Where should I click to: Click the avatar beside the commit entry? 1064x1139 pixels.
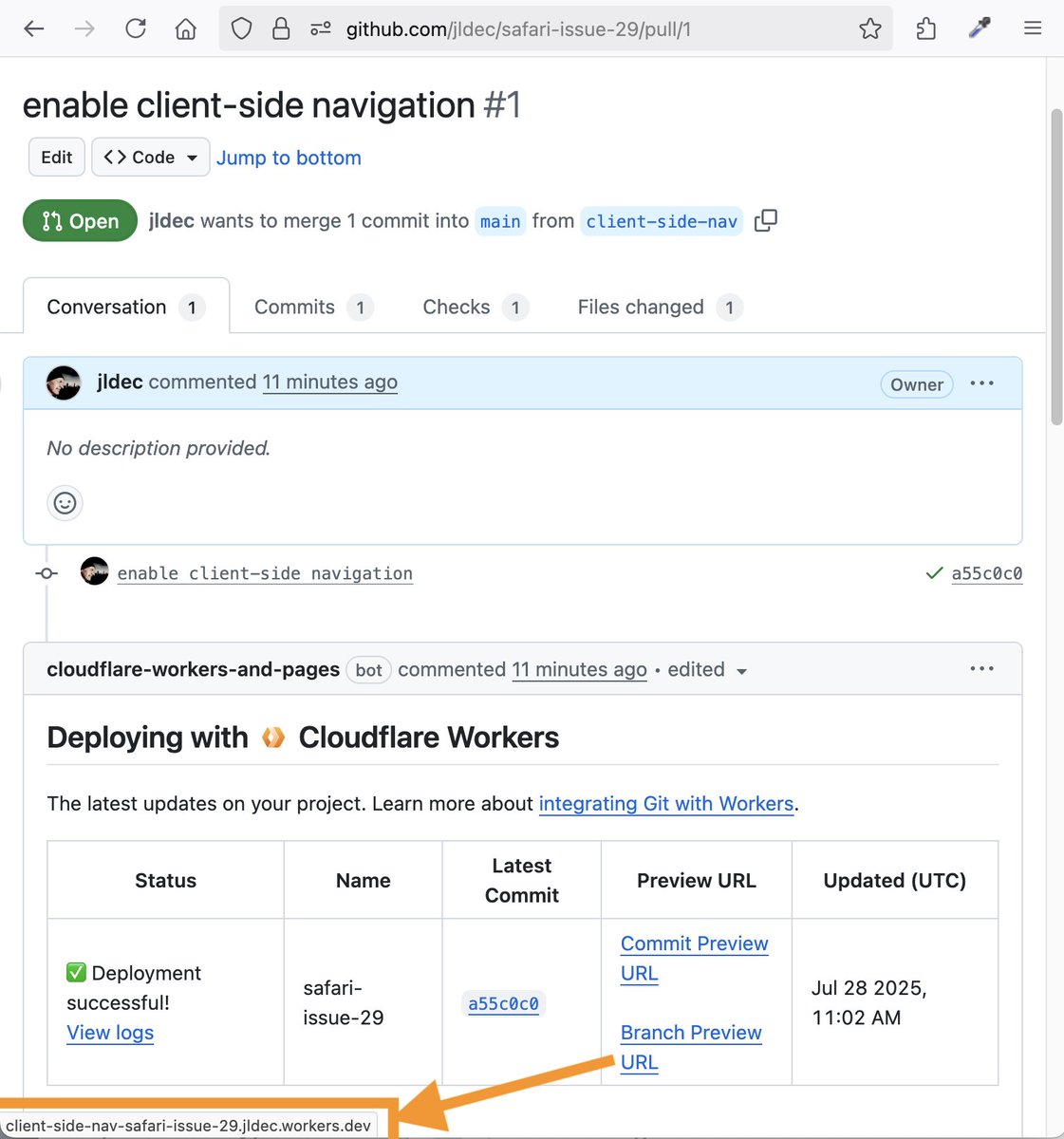coord(94,571)
